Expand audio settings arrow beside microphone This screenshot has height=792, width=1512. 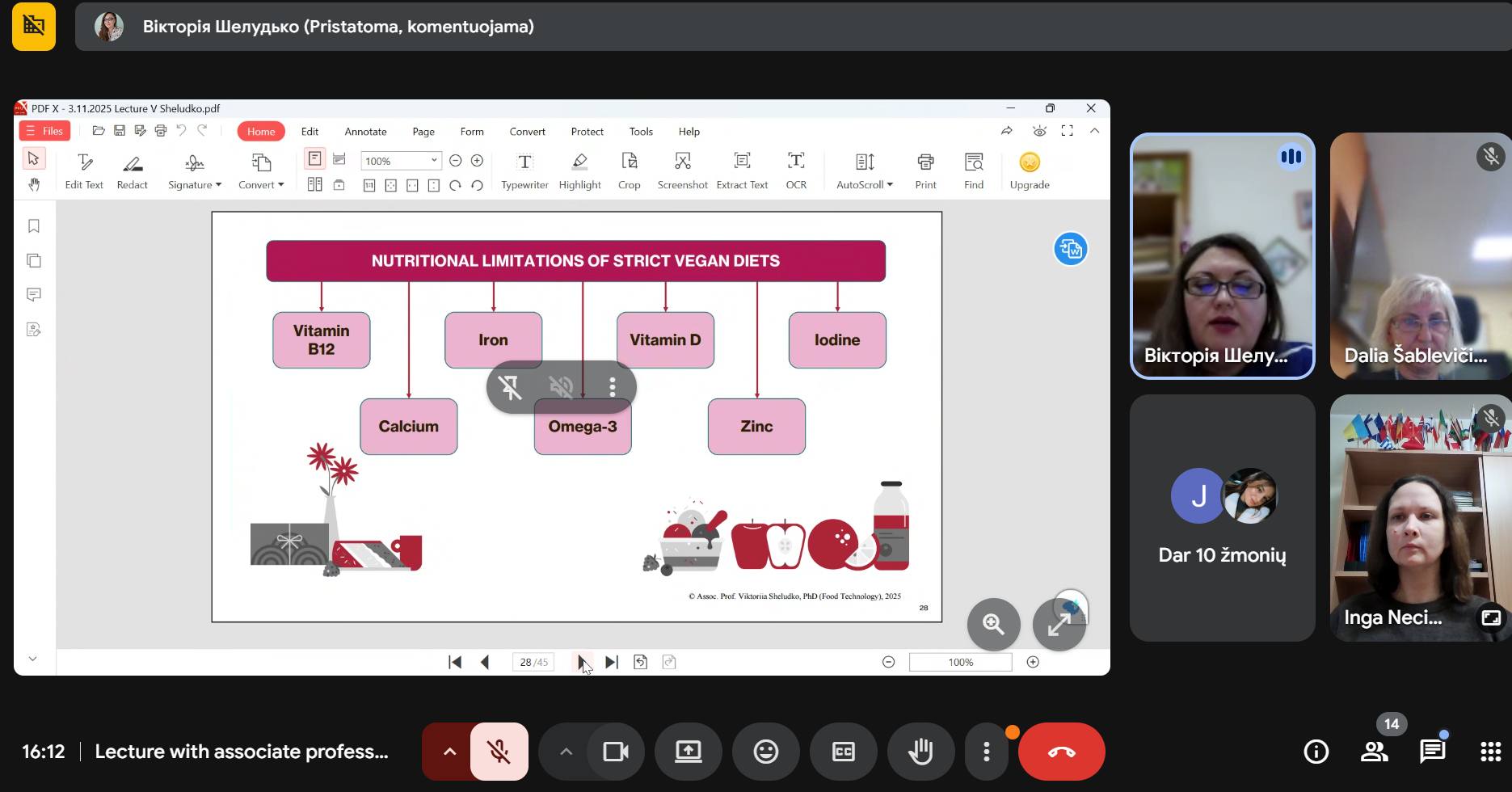click(449, 752)
